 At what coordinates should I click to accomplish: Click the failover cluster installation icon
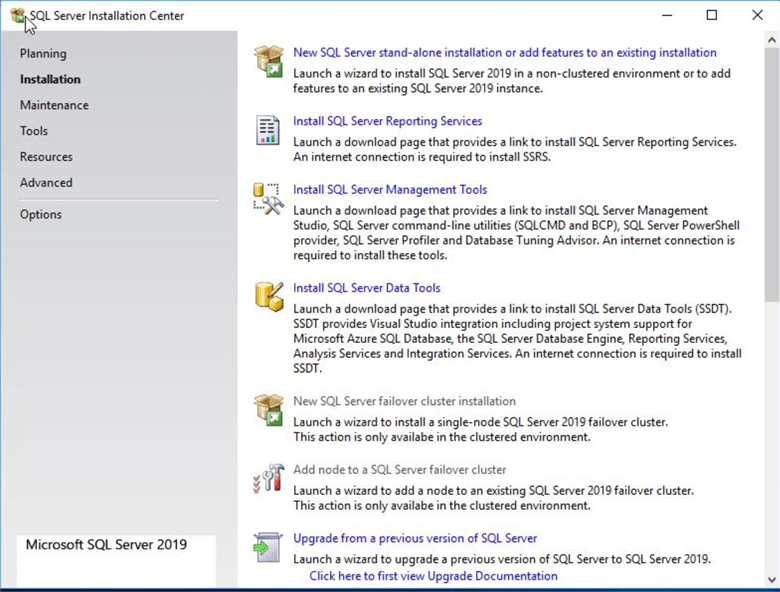click(x=268, y=408)
